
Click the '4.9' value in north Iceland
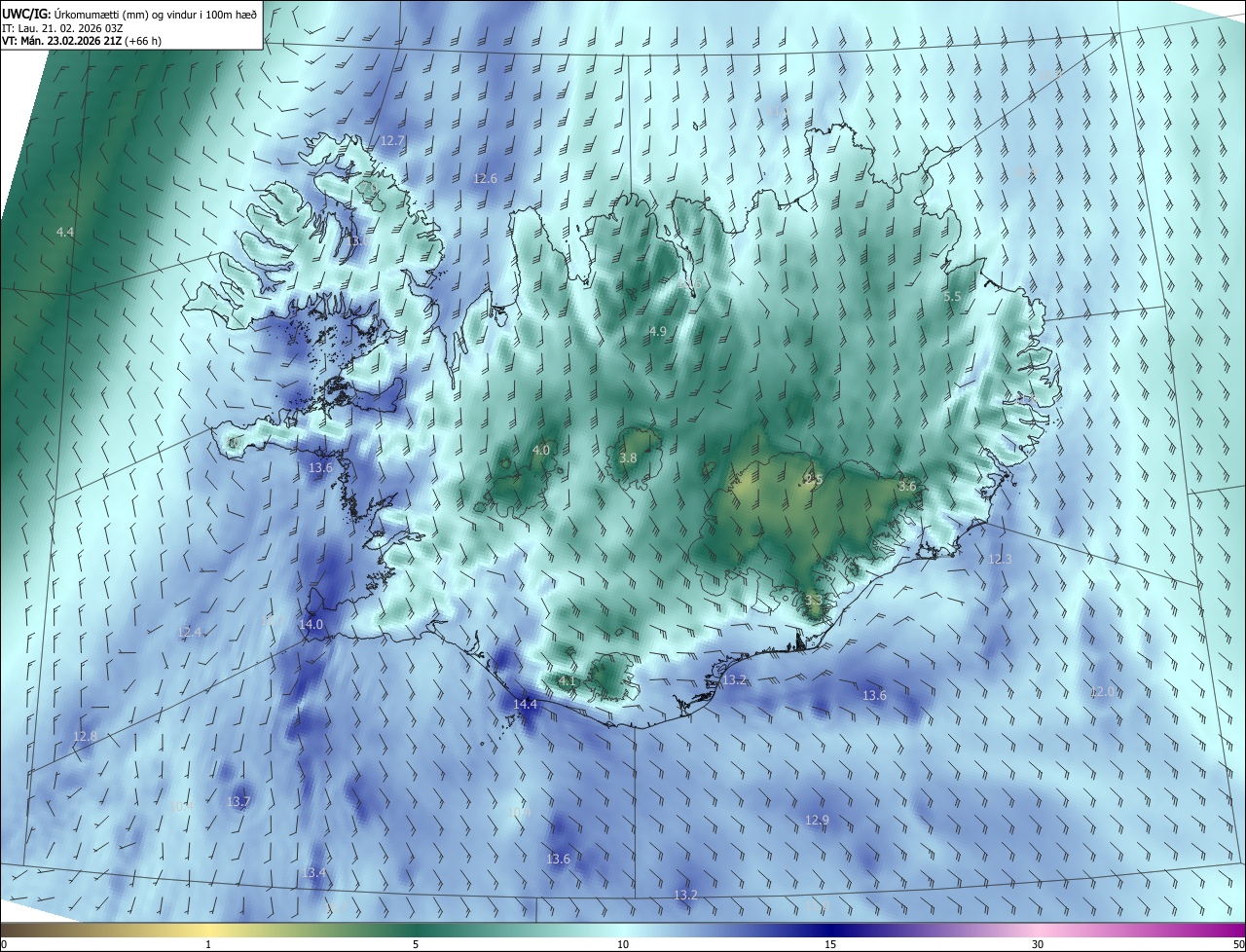pos(657,331)
